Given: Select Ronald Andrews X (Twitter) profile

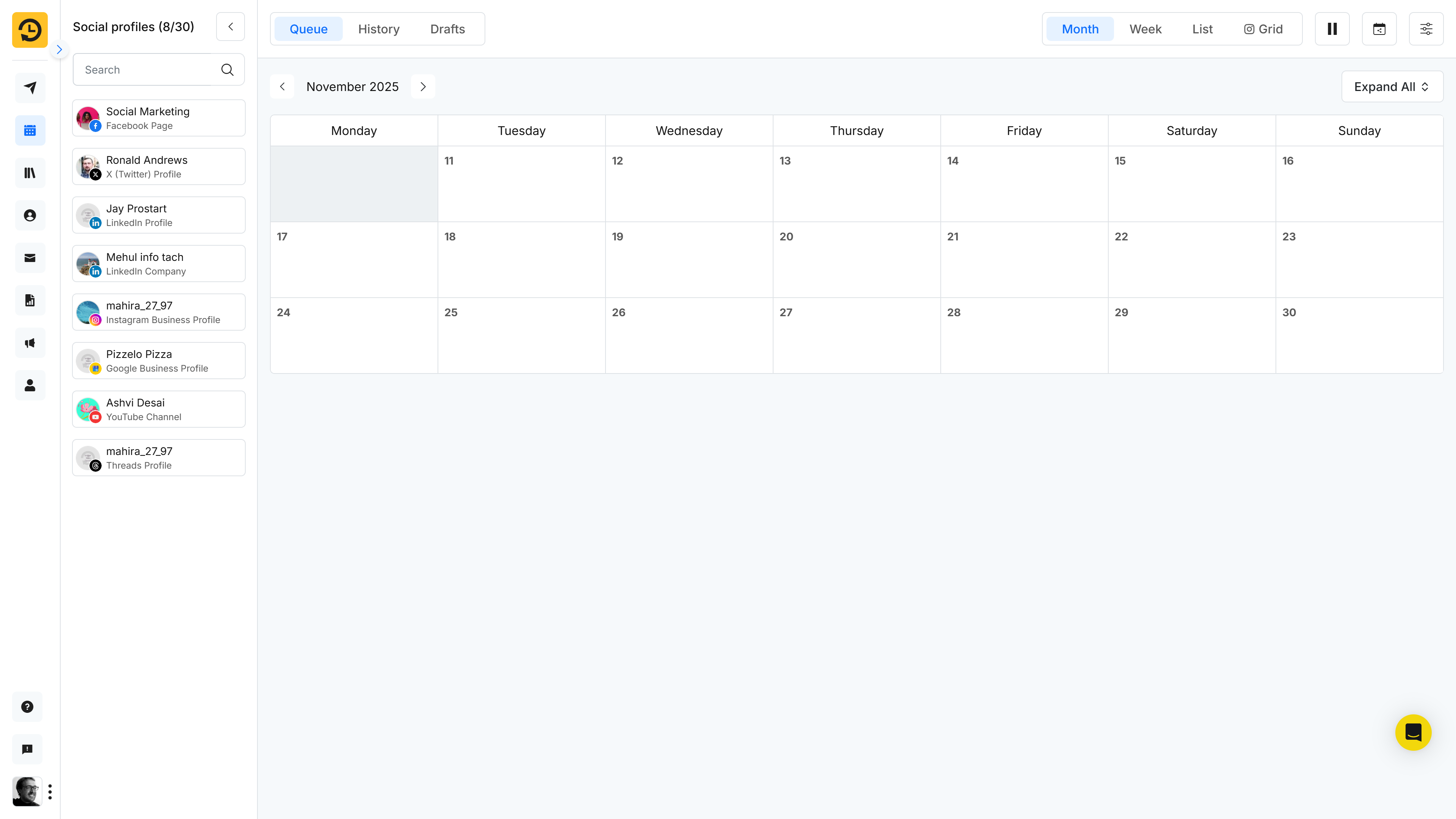Looking at the screenshot, I should click(x=159, y=167).
